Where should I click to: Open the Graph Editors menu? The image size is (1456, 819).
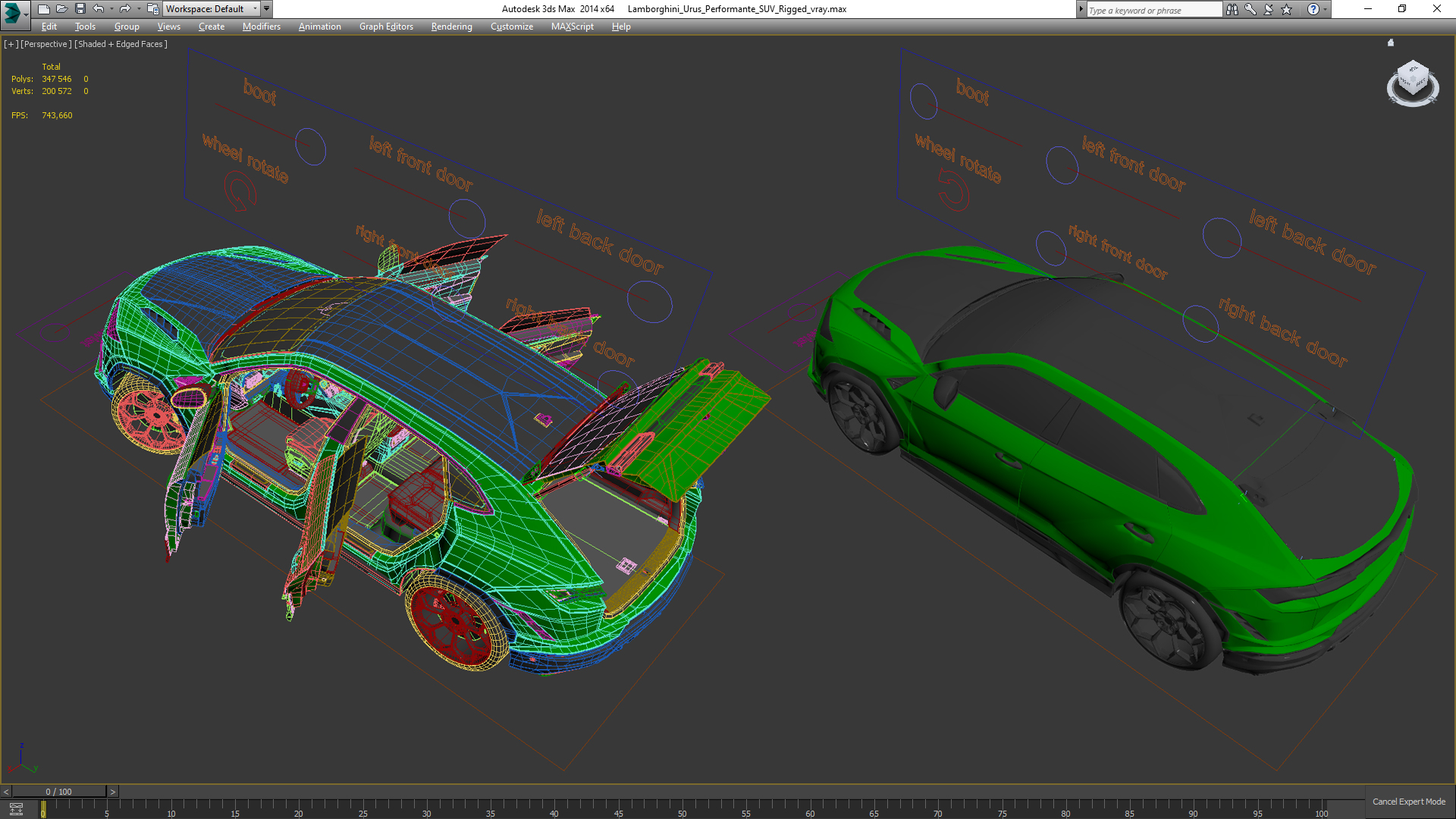click(386, 27)
